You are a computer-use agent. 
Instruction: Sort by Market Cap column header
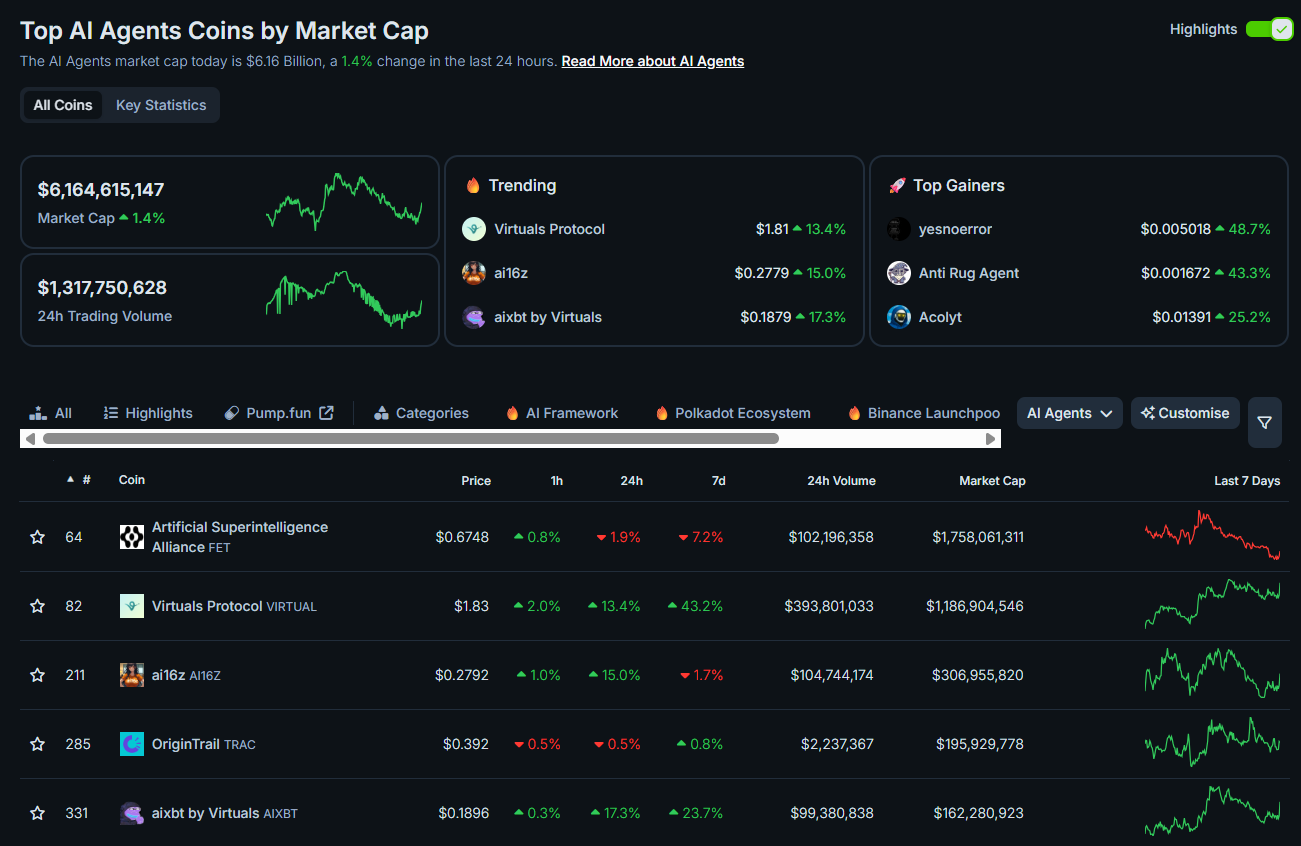[x=992, y=481]
